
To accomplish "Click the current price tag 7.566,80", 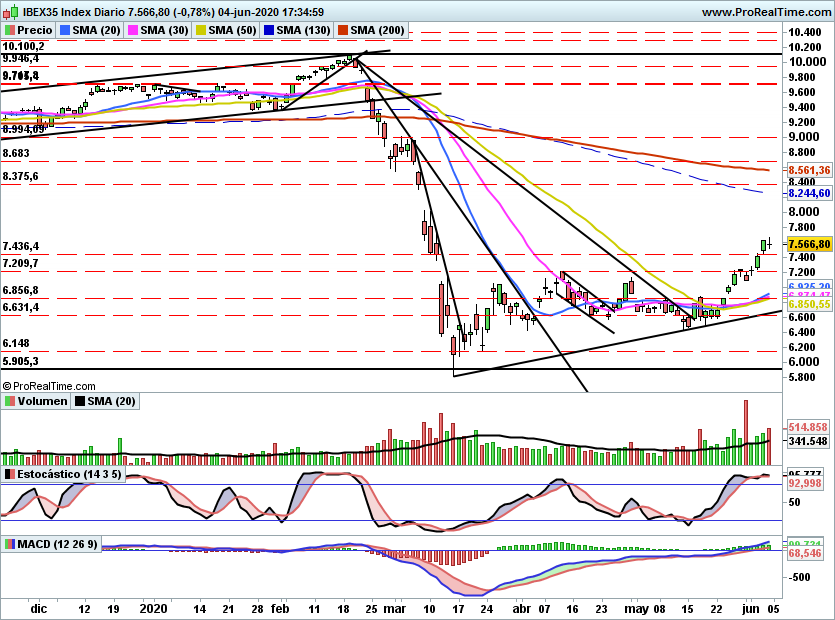I will tap(809, 244).
